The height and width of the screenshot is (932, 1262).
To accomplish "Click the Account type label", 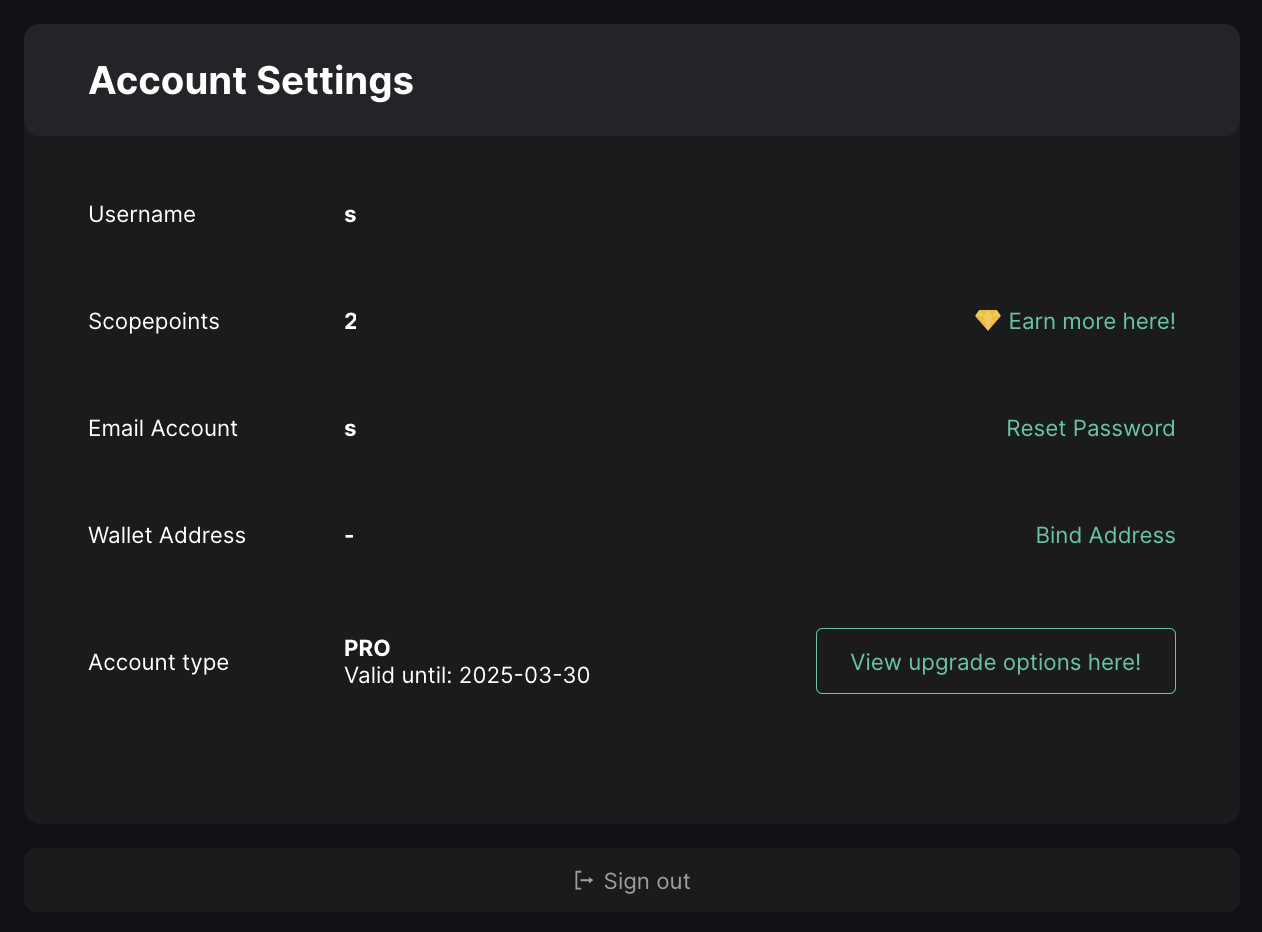I will (x=159, y=662).
